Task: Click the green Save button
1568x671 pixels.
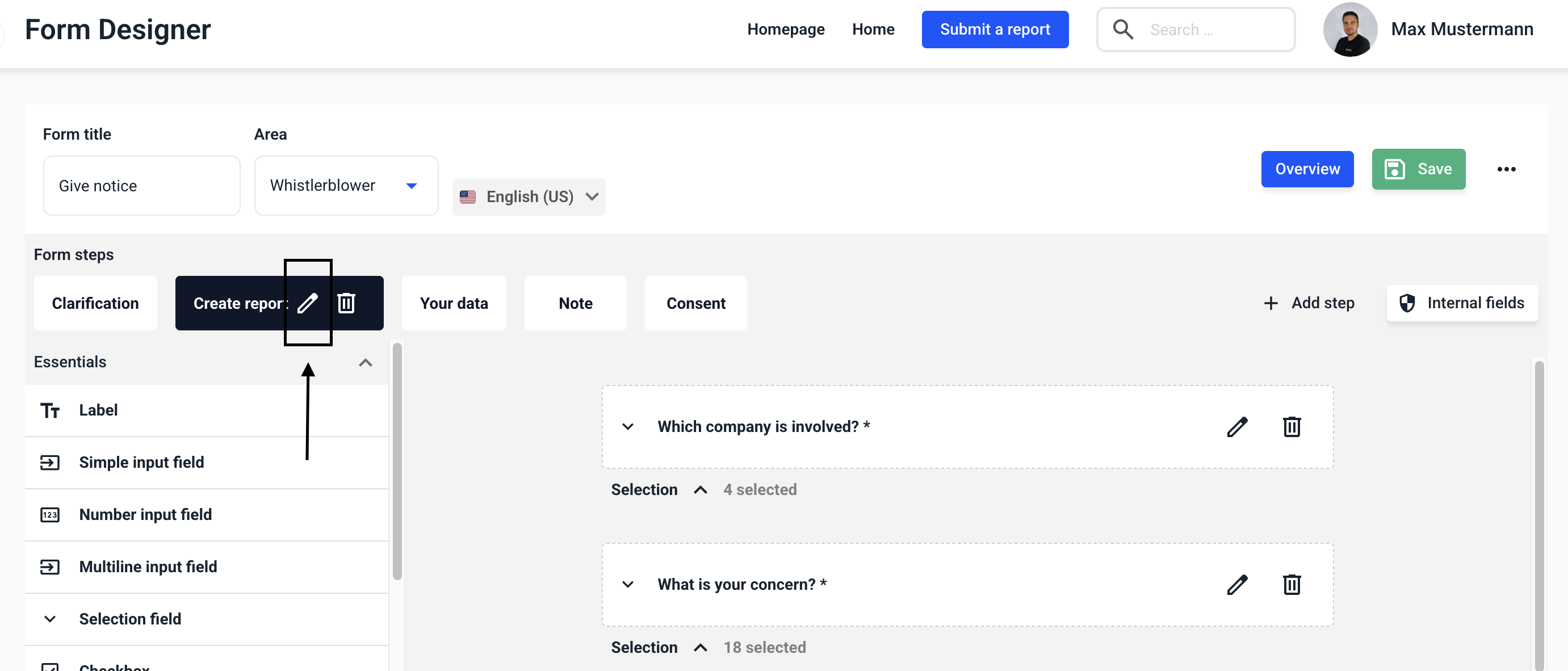Action: pyautogui.click(x=1418, y=169)
